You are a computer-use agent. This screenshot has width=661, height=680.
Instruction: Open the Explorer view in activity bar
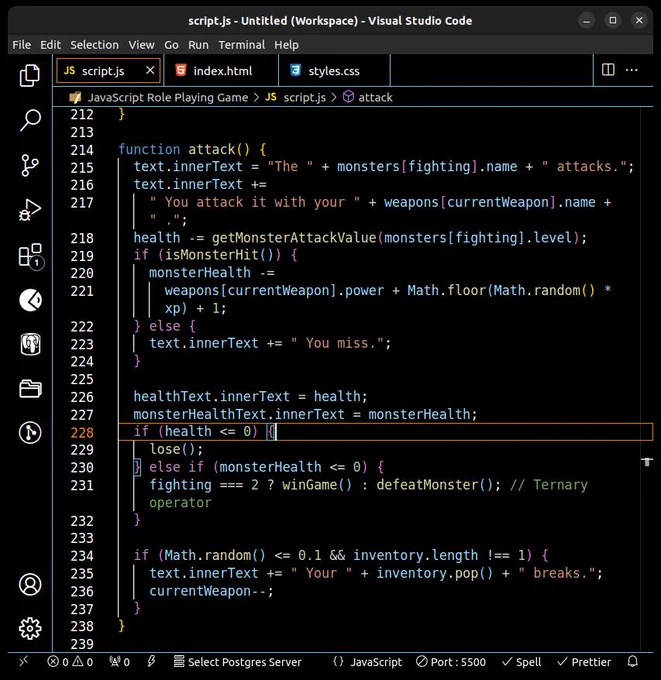(x=29, y=75)
